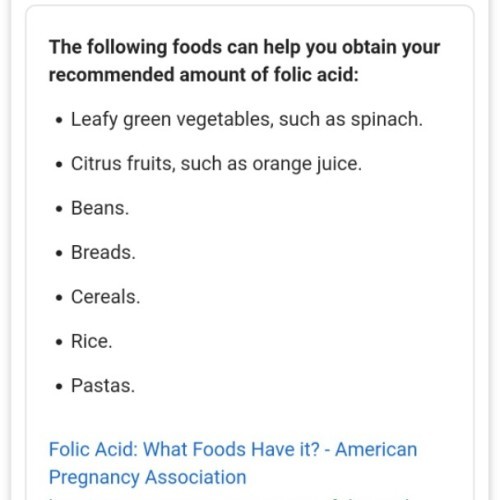The width and height of the screenshot is (500, 500).
Task: Click the Breads list entry
Action: point(103,252)
